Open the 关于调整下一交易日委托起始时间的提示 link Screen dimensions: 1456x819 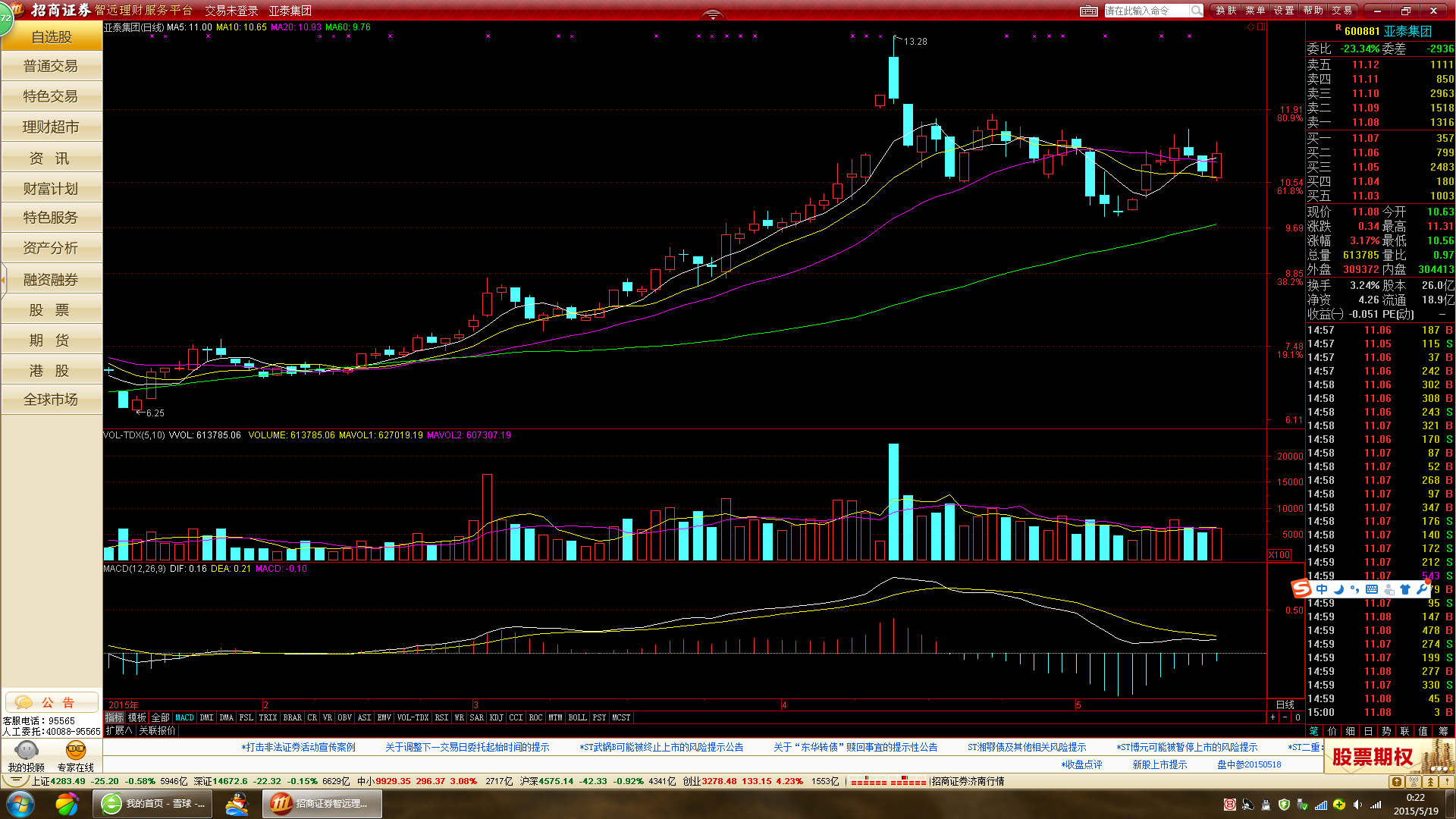coord(467,748)
